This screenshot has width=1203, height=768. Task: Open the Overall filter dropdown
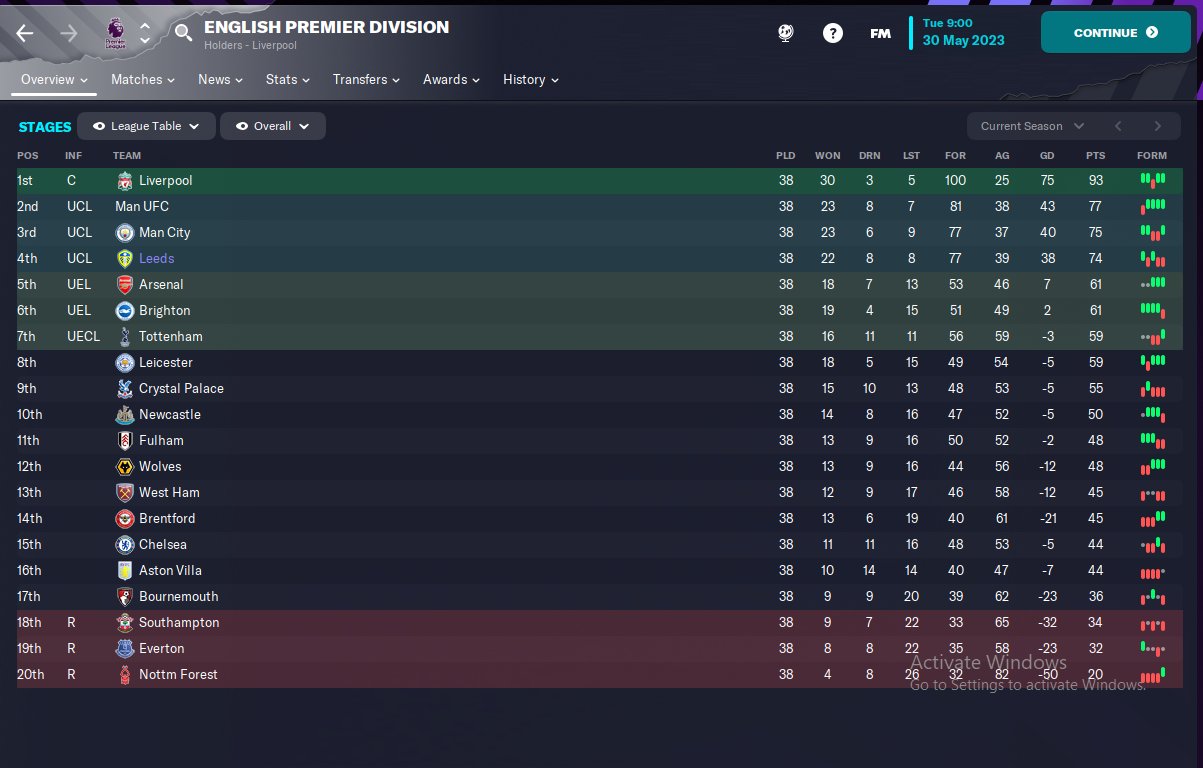pos(273,126)
